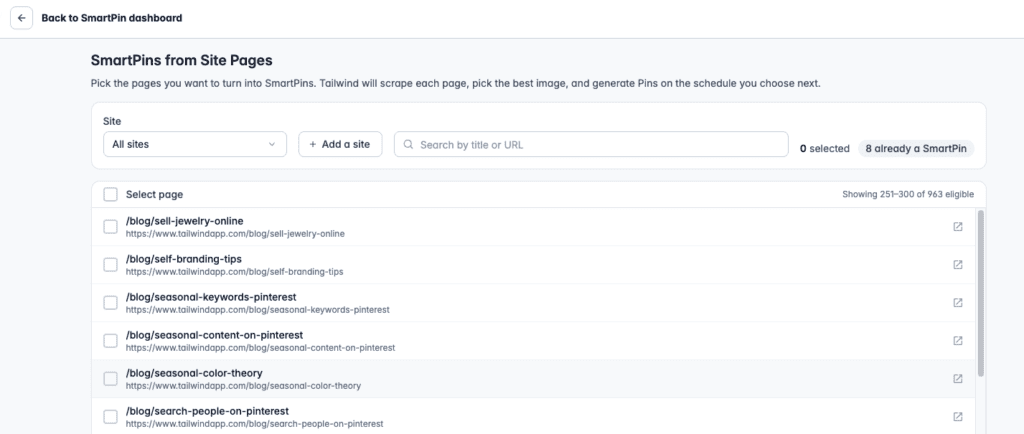
Task: Check the /blog/self-branding-tips row
Action: (110, 264)
